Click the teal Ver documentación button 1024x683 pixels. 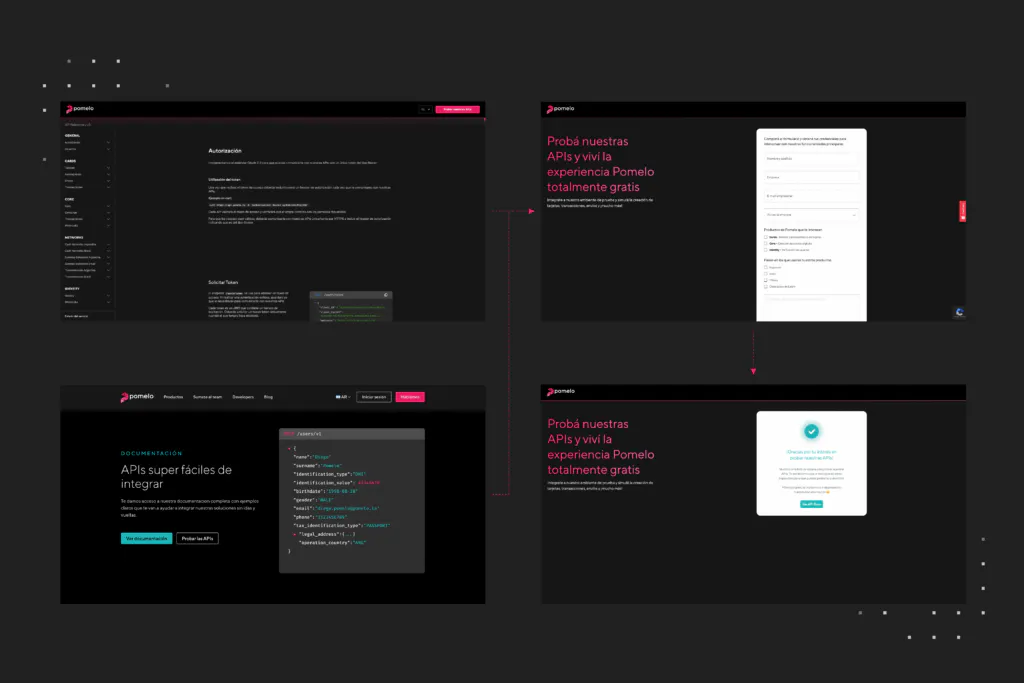[x=146, y=539]
